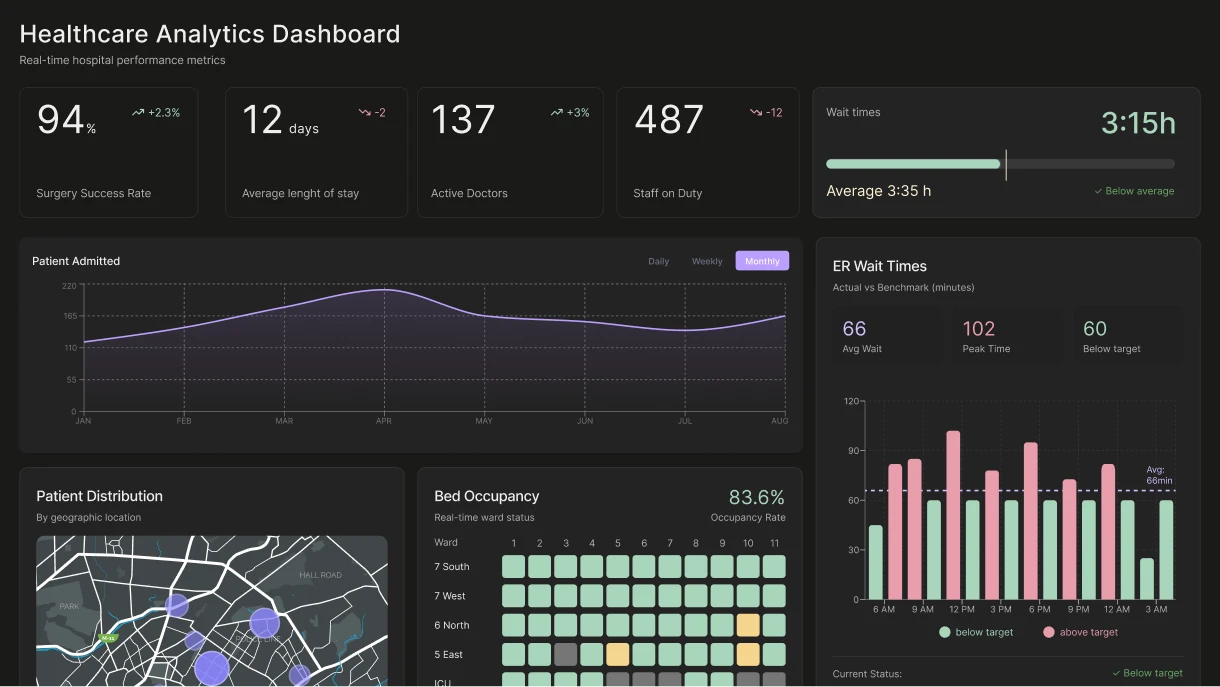Open the Avg Wait 66 stat tile
Screen dimensions: 1220x687
click(885, 336)
